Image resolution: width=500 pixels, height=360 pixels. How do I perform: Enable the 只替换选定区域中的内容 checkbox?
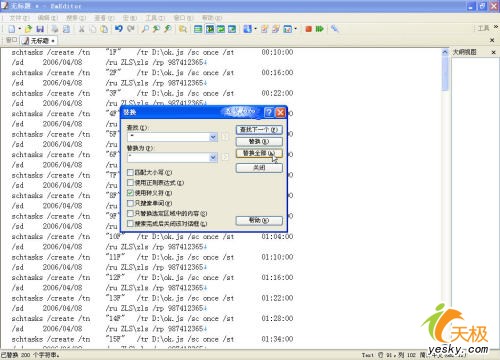[x=130, y=213]
